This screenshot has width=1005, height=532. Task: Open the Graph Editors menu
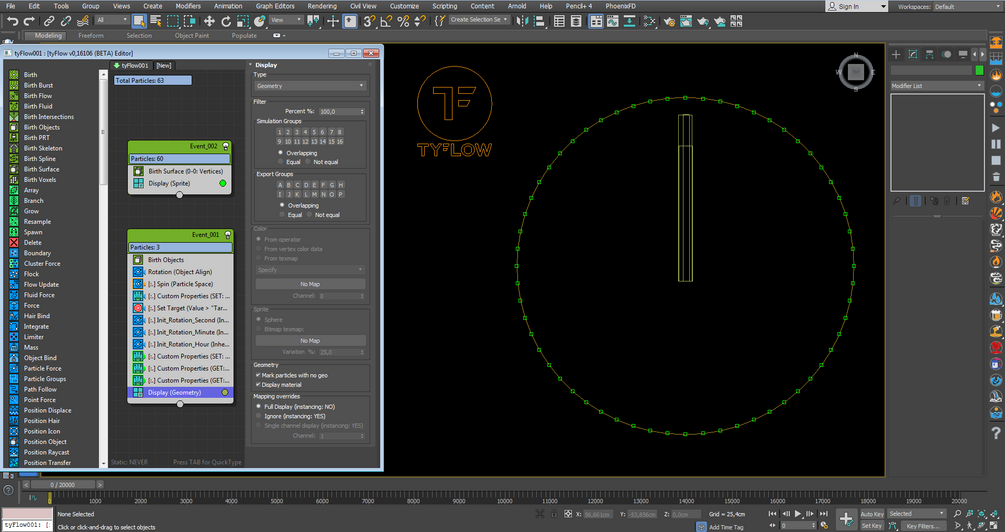click(275, 6)
